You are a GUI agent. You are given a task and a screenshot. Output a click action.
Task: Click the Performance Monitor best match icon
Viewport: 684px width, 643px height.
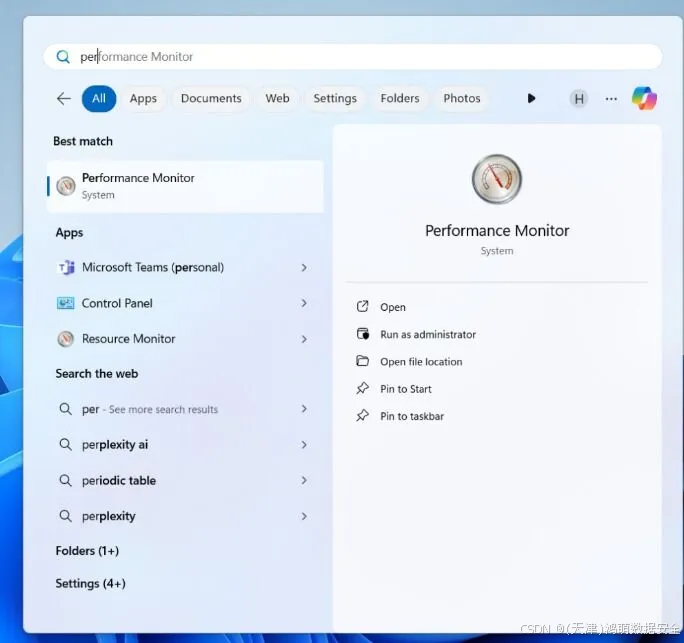[66, 186]
